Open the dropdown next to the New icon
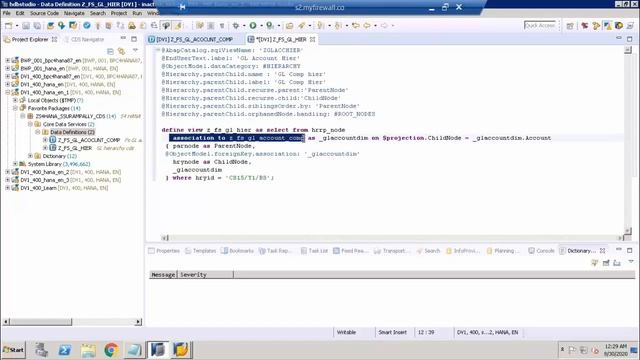 pyautogui.click(x=17, y=25)
